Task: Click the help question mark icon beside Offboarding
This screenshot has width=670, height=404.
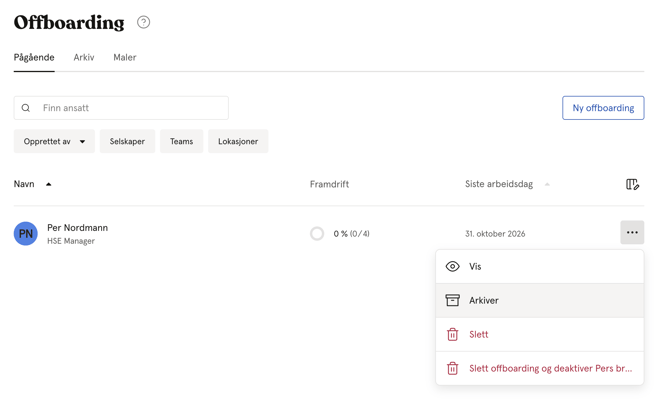Action: coord(144,22)
